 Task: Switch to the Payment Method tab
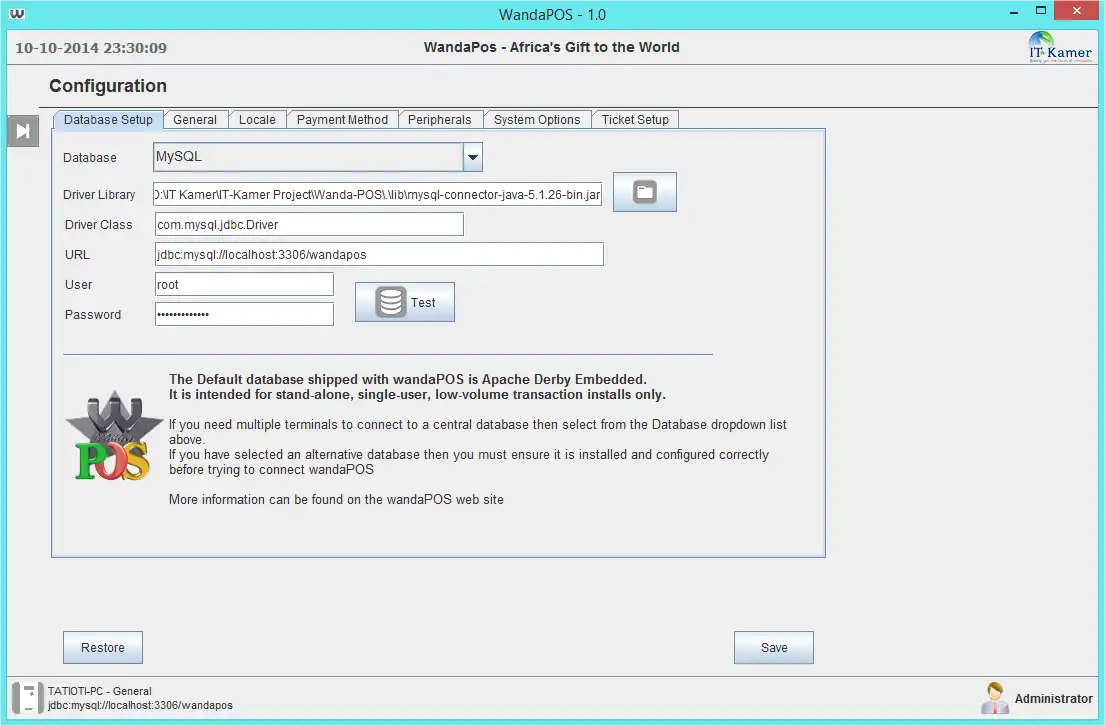click(x=342, y=120)
